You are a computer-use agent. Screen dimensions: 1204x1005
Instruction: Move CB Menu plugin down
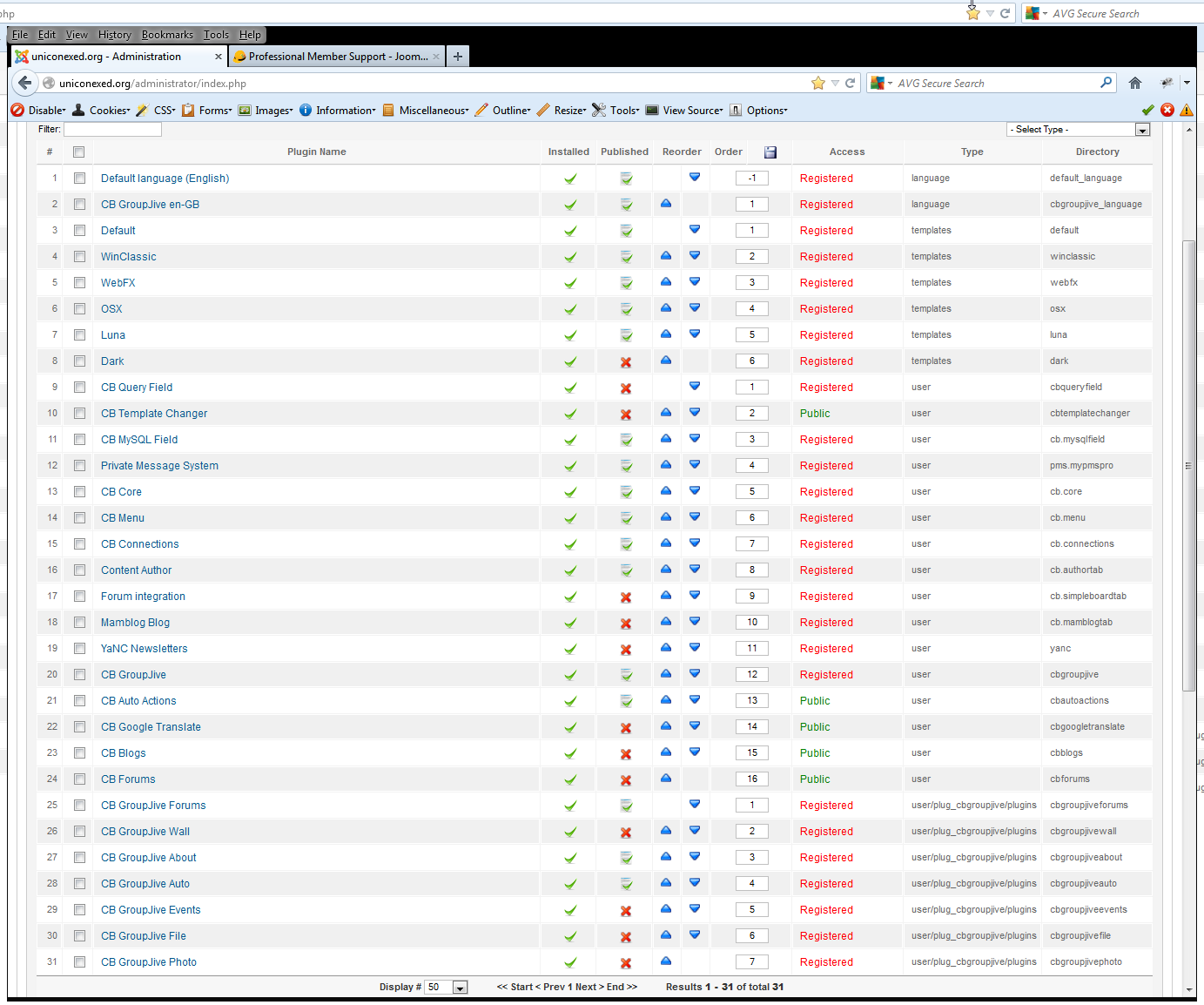point(695,516)
